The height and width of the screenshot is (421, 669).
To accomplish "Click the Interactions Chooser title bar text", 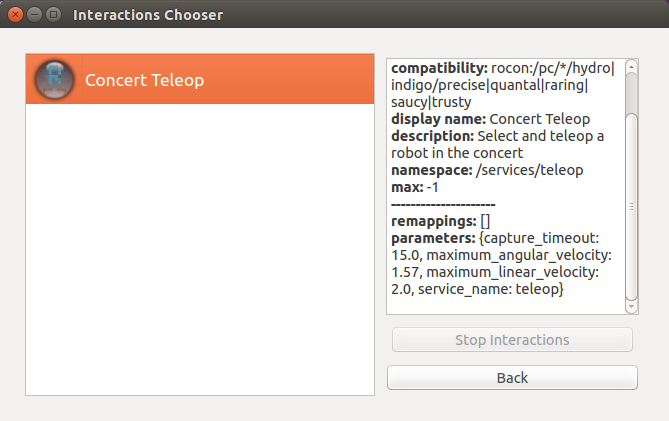I will 148,15.
